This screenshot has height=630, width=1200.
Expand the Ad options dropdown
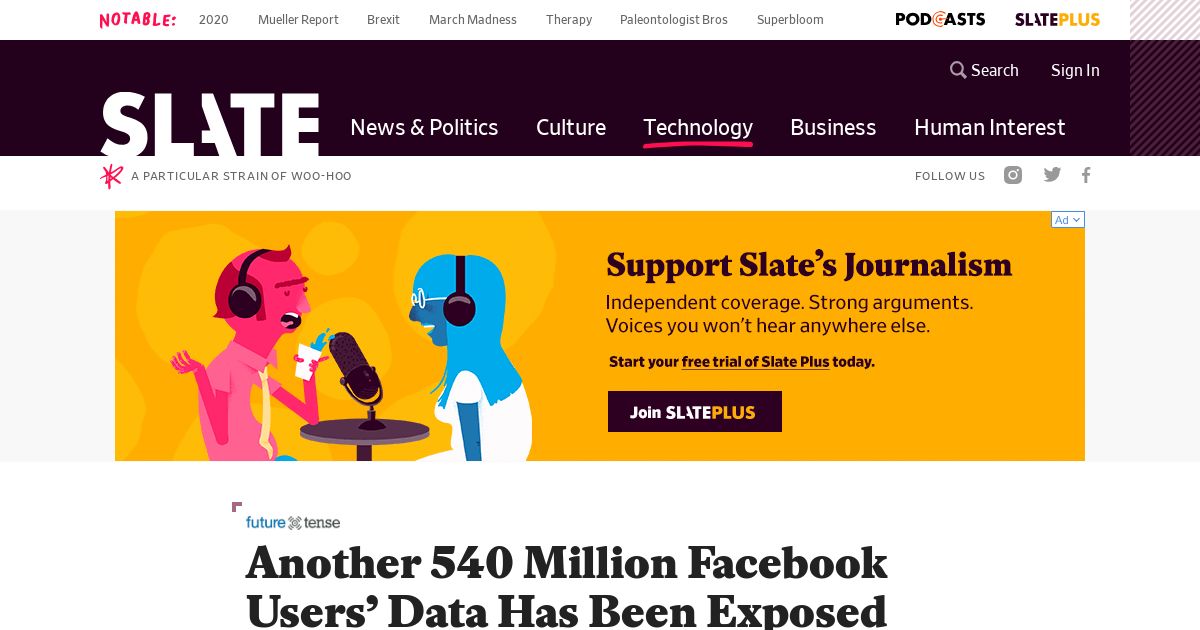[x=1068, y=220]
